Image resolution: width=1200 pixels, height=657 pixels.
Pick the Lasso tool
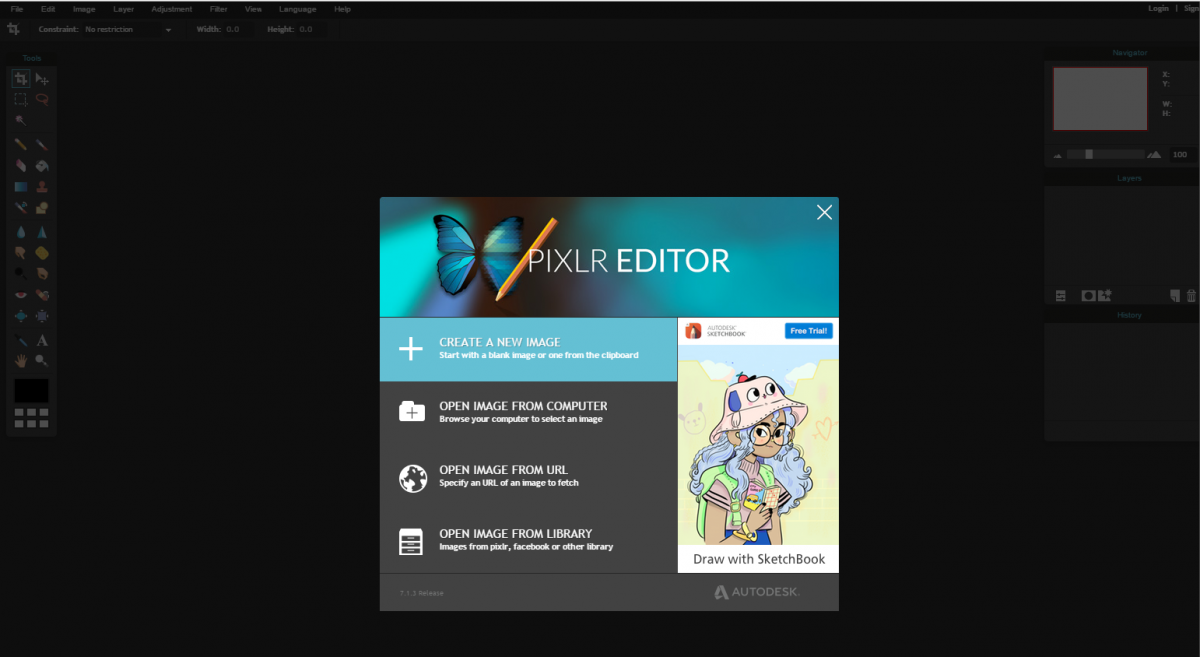[x=42, y=99]
